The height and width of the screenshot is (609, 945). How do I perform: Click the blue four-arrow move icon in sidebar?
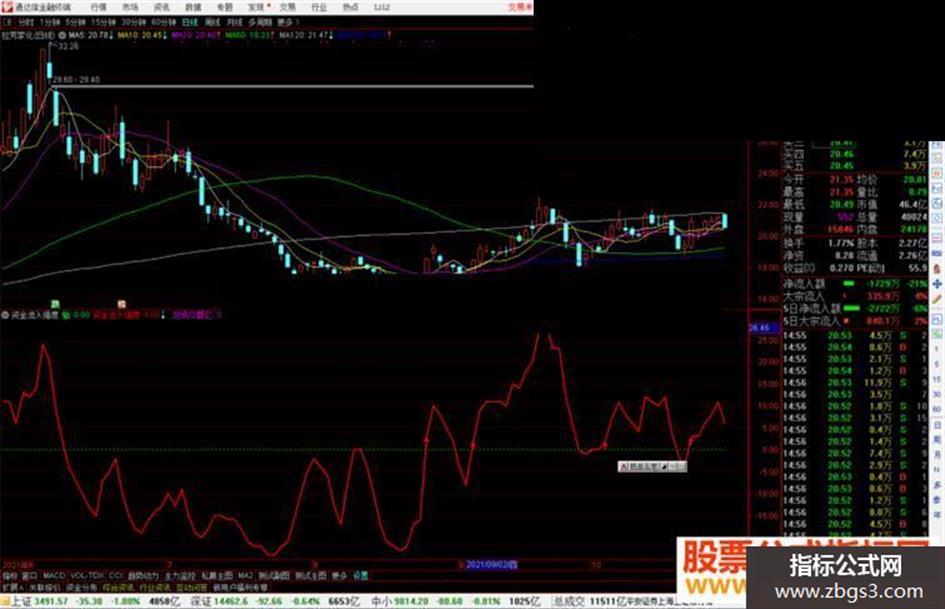937,283
